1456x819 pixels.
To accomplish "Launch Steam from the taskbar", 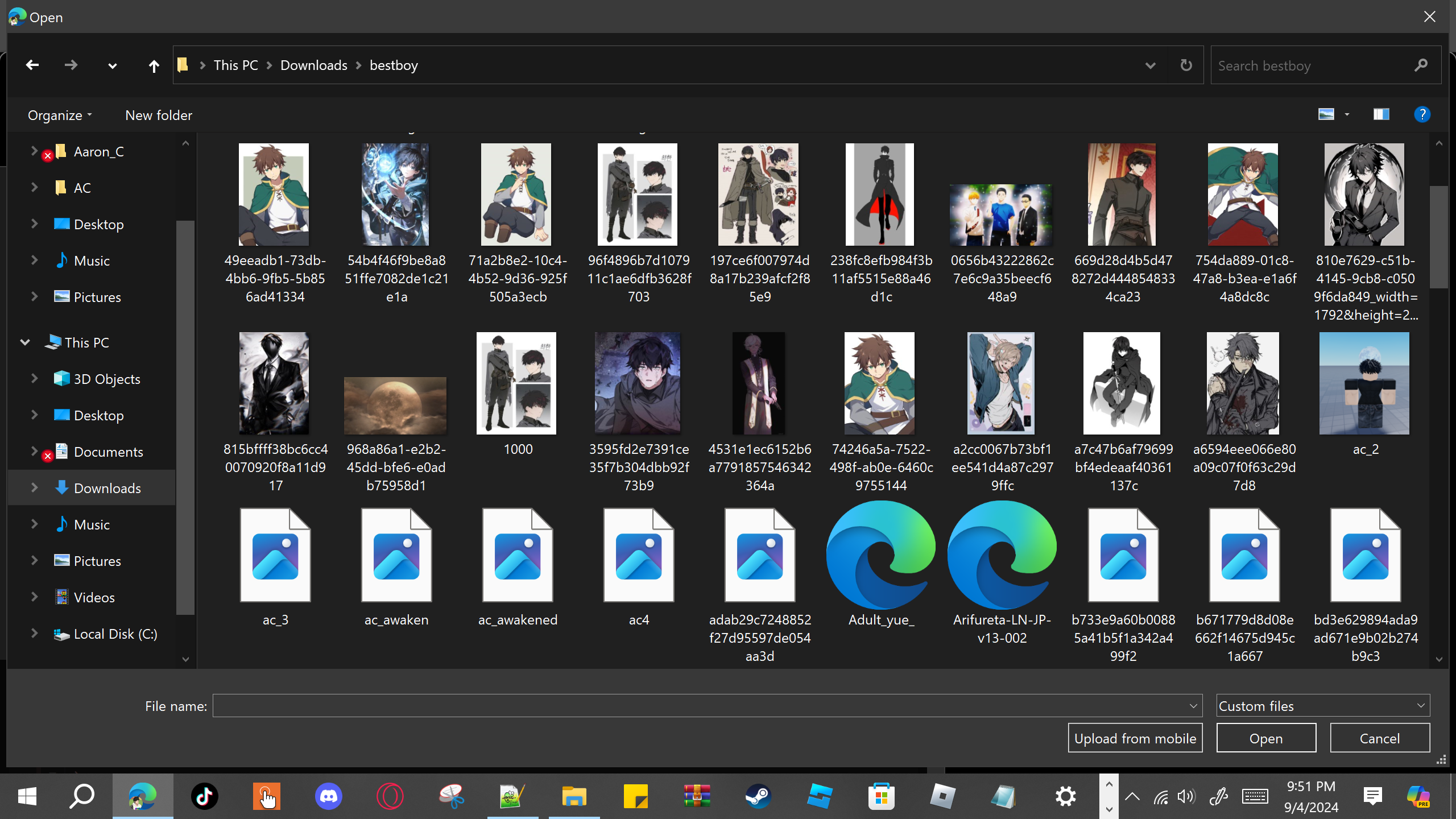I will click(758, 796).
